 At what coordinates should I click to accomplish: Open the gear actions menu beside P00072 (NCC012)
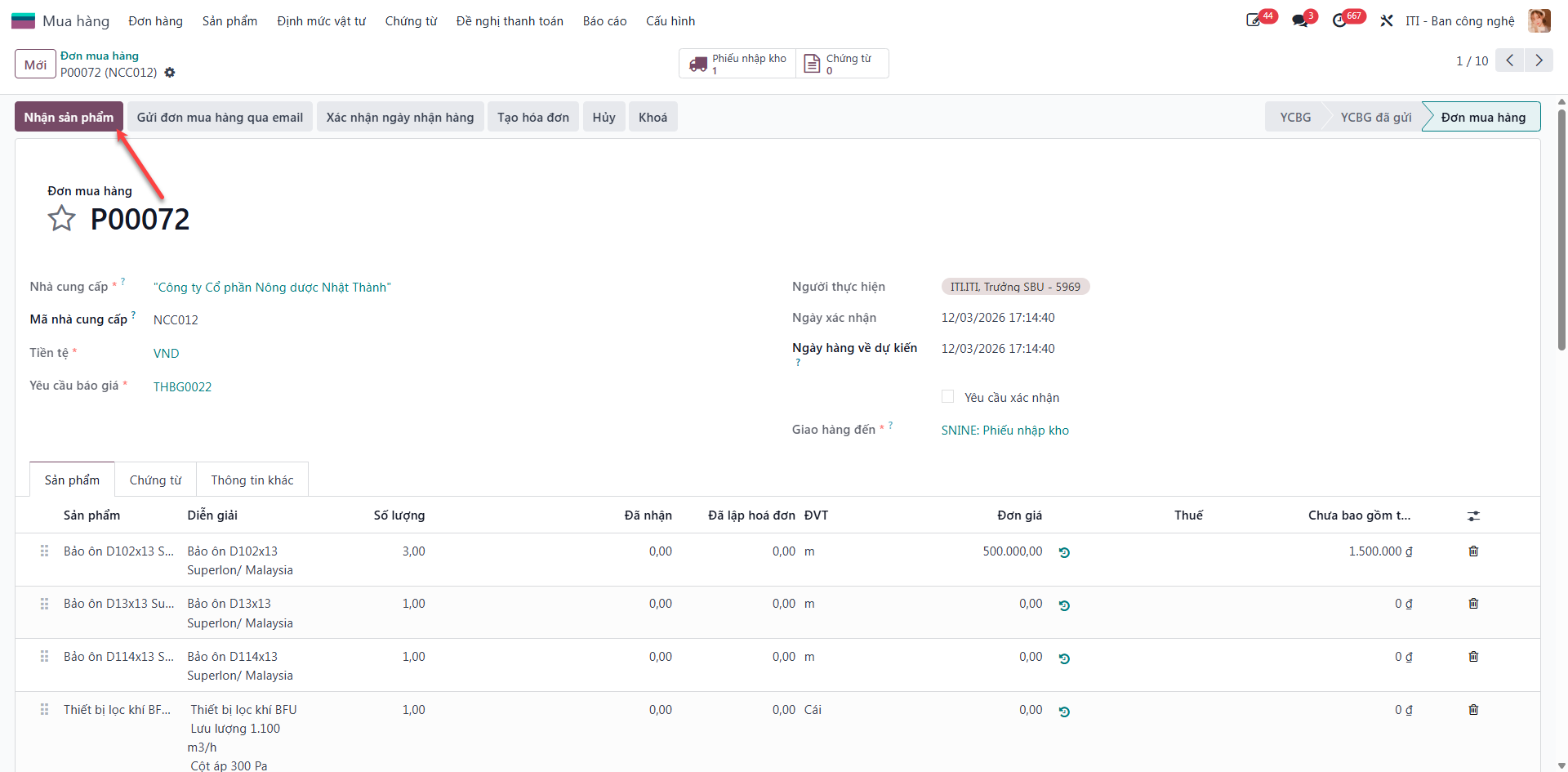click(170, 73)
